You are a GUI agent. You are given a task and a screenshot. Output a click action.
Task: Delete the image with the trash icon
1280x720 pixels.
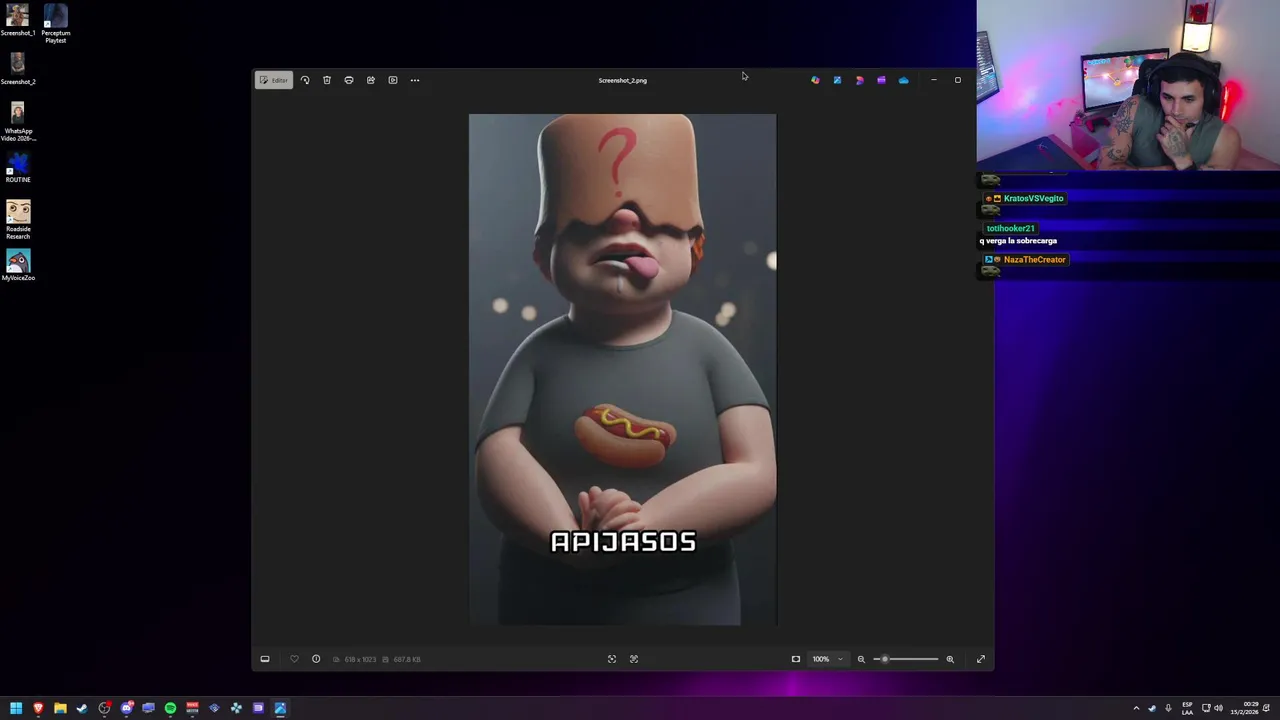coord(327,80)
